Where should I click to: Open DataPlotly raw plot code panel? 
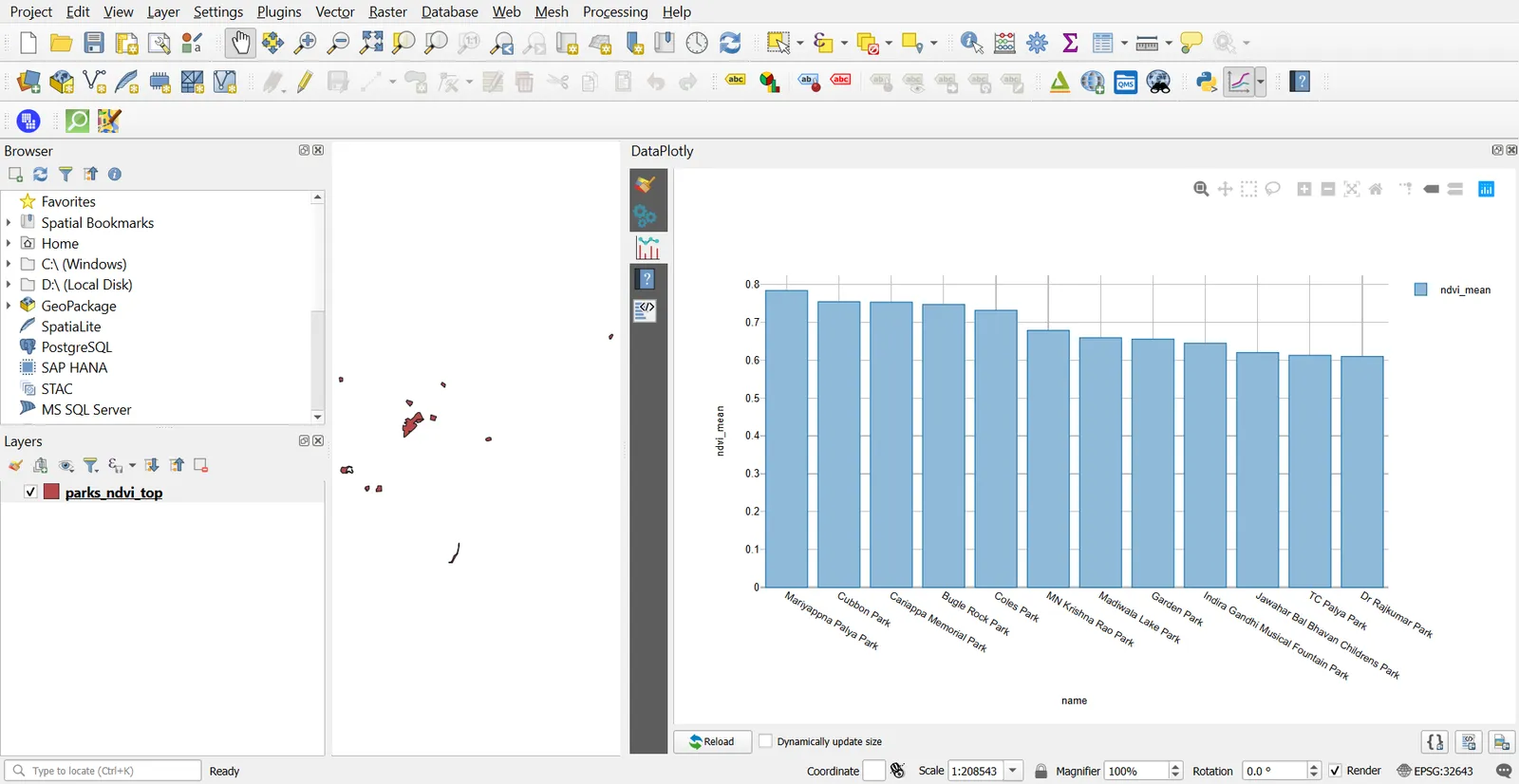point(647,310)
